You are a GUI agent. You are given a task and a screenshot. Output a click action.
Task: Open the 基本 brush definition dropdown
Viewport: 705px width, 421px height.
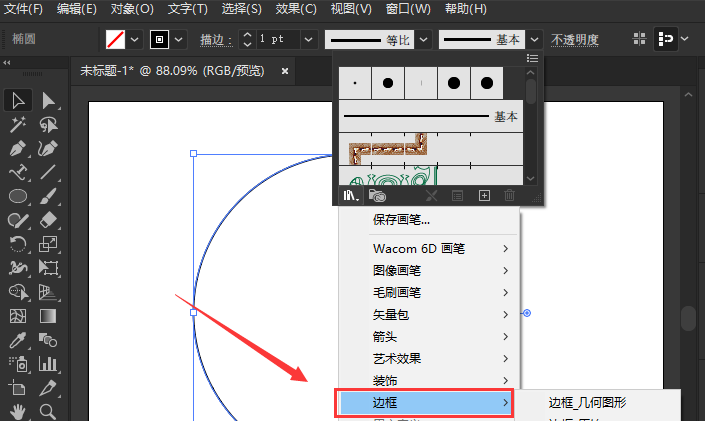[x=534, y=40]
